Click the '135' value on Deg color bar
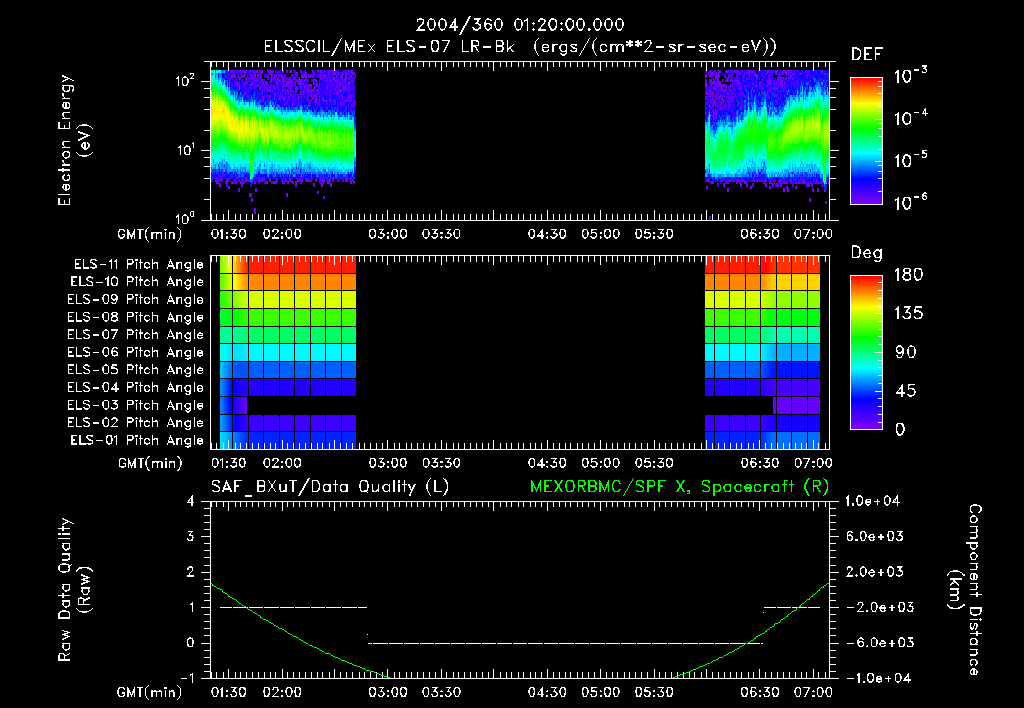This screenshot has height=708, width=1024. (x=908, y=314)
